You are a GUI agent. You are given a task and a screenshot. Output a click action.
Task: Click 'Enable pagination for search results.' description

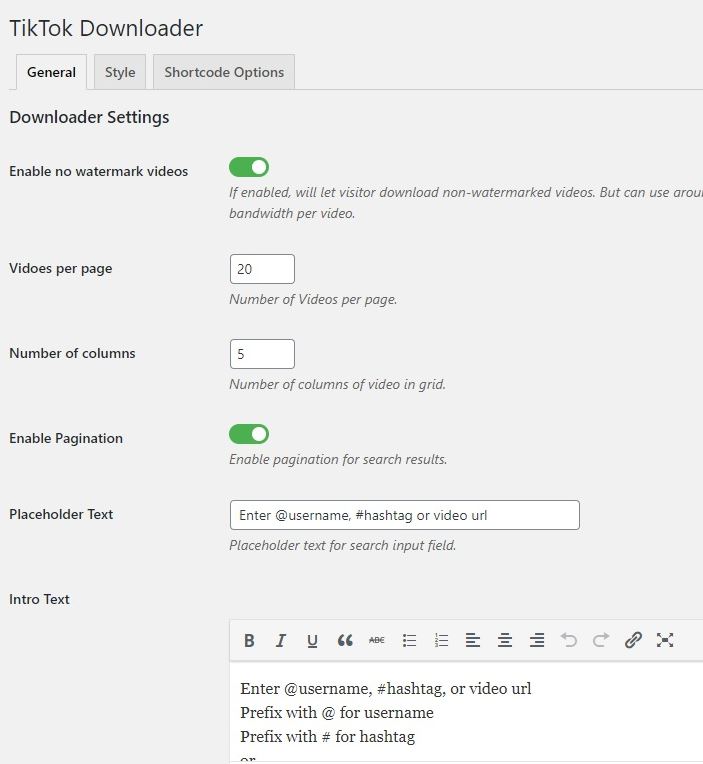(x=338, y=459)
